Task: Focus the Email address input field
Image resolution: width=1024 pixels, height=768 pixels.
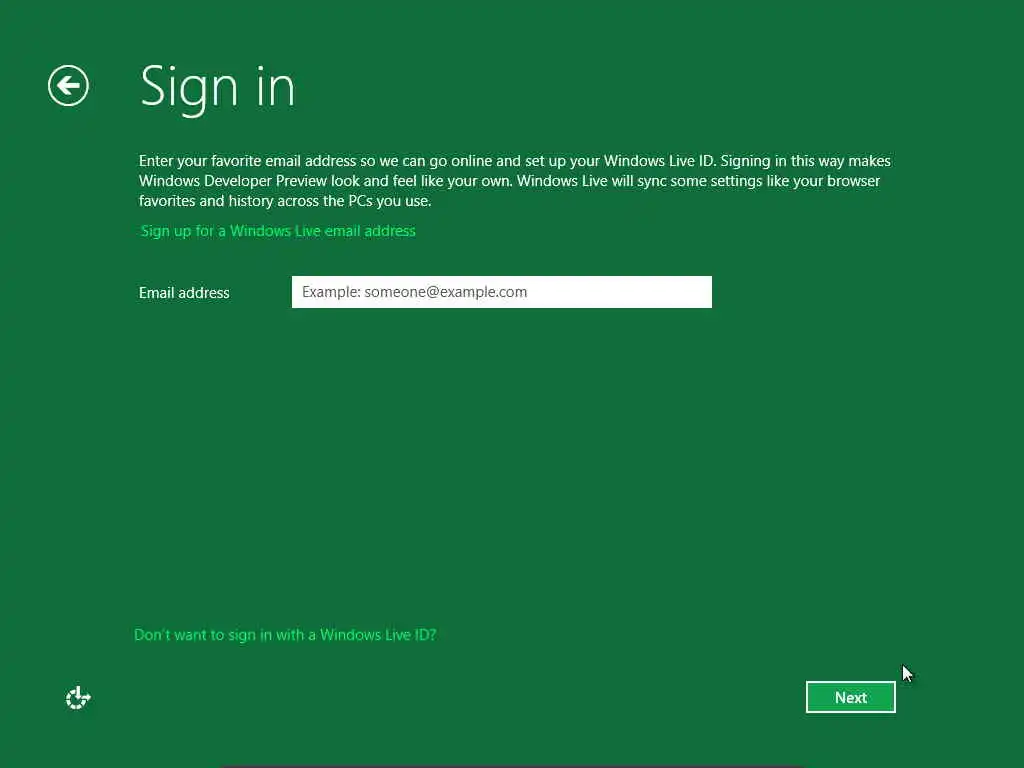Action: click(502, 292)
